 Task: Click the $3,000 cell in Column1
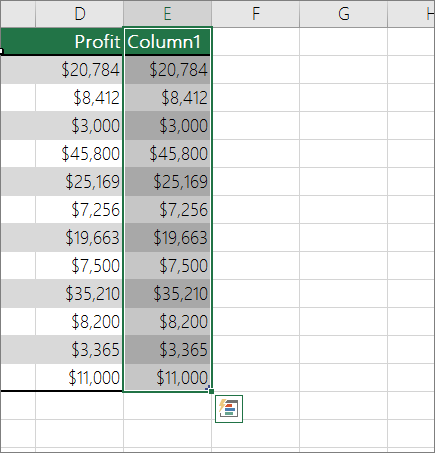pos(167,126)
